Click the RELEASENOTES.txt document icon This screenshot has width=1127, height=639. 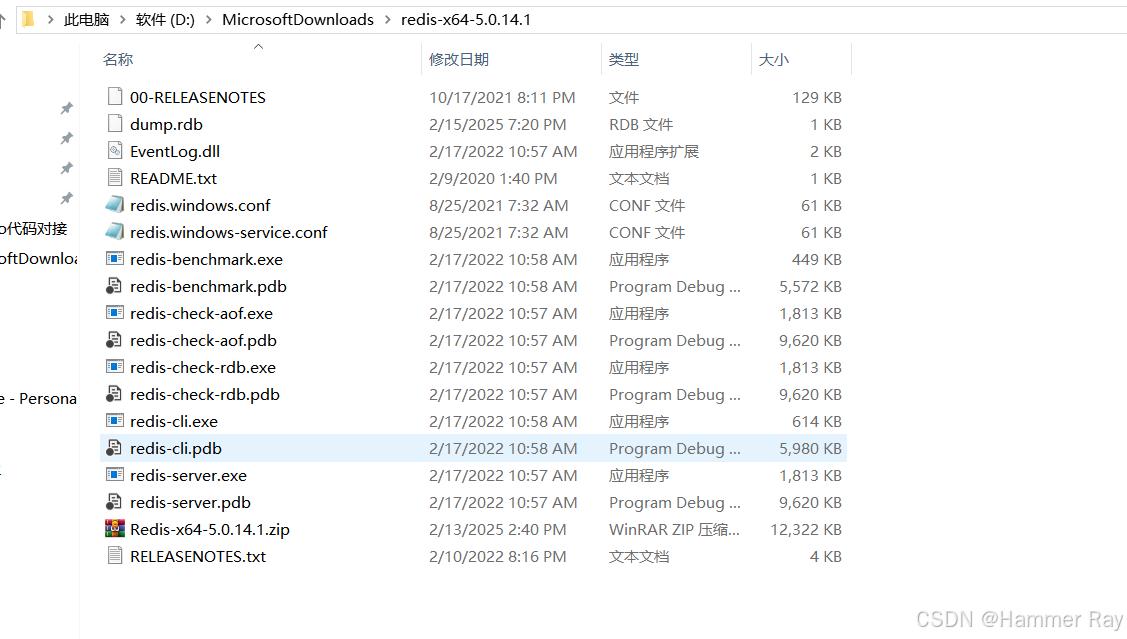[115, 556]
